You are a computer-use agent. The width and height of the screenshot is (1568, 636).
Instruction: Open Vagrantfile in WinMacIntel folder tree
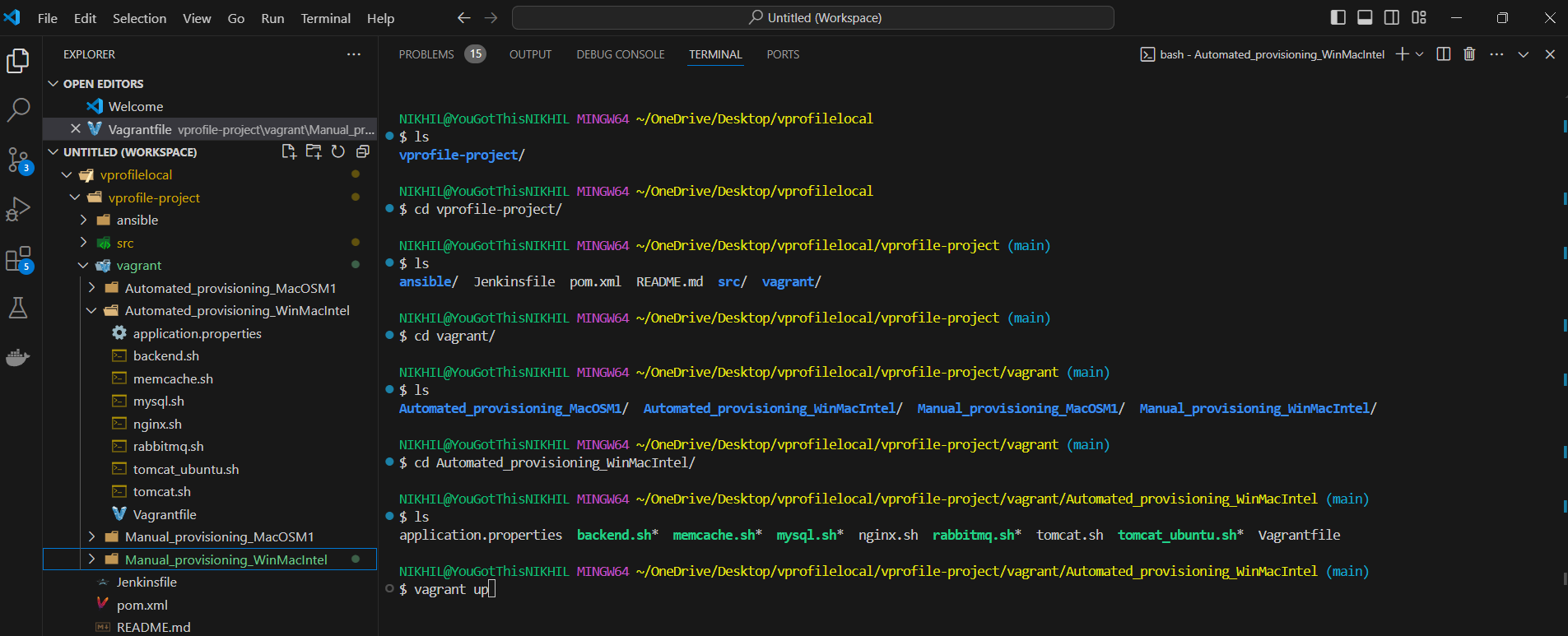click(x=165, y=514)
